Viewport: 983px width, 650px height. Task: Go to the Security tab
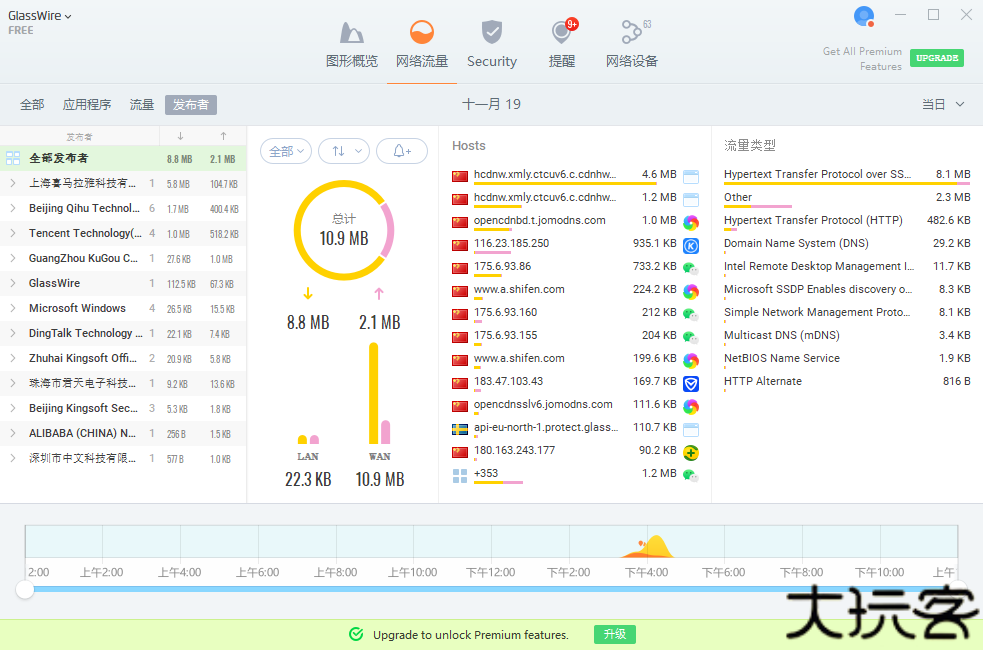tap(492, 44)
